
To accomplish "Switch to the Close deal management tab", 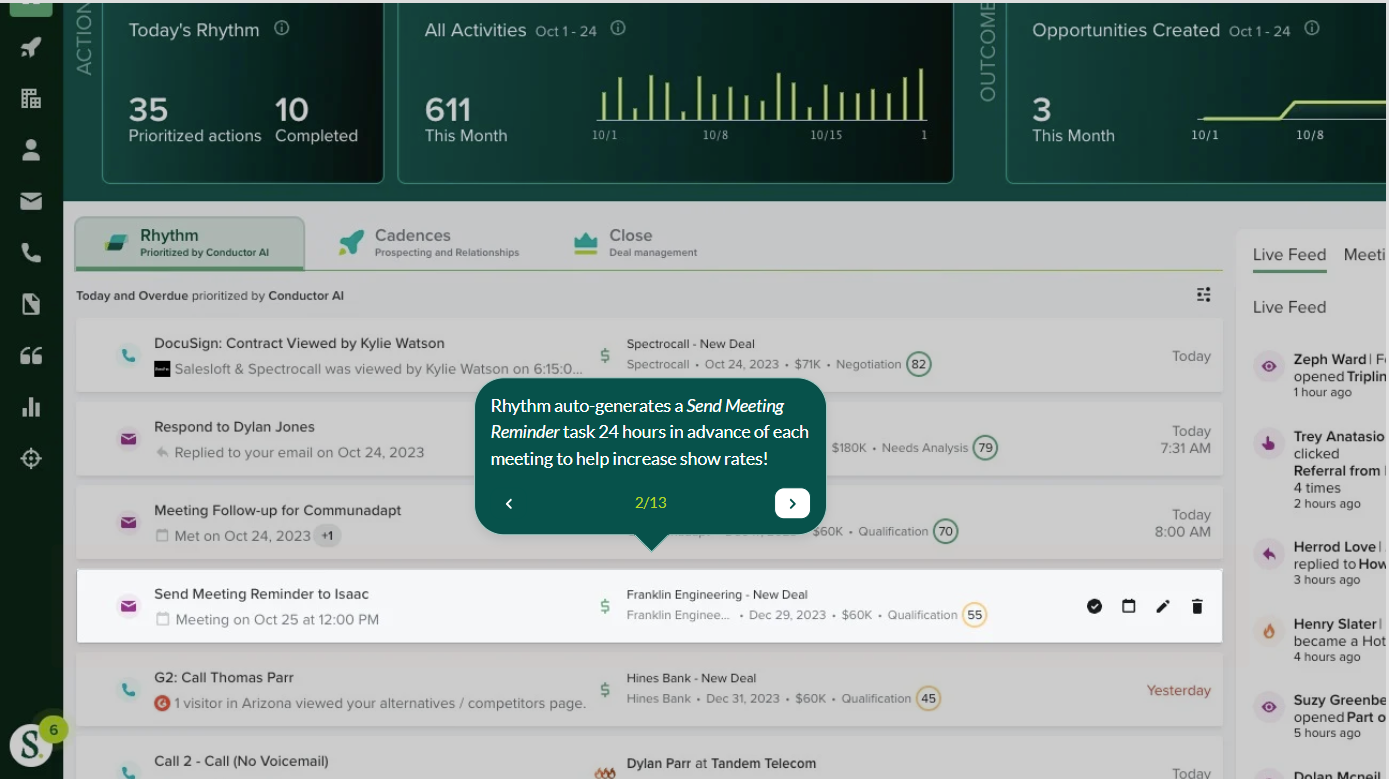I will point(635,243).
